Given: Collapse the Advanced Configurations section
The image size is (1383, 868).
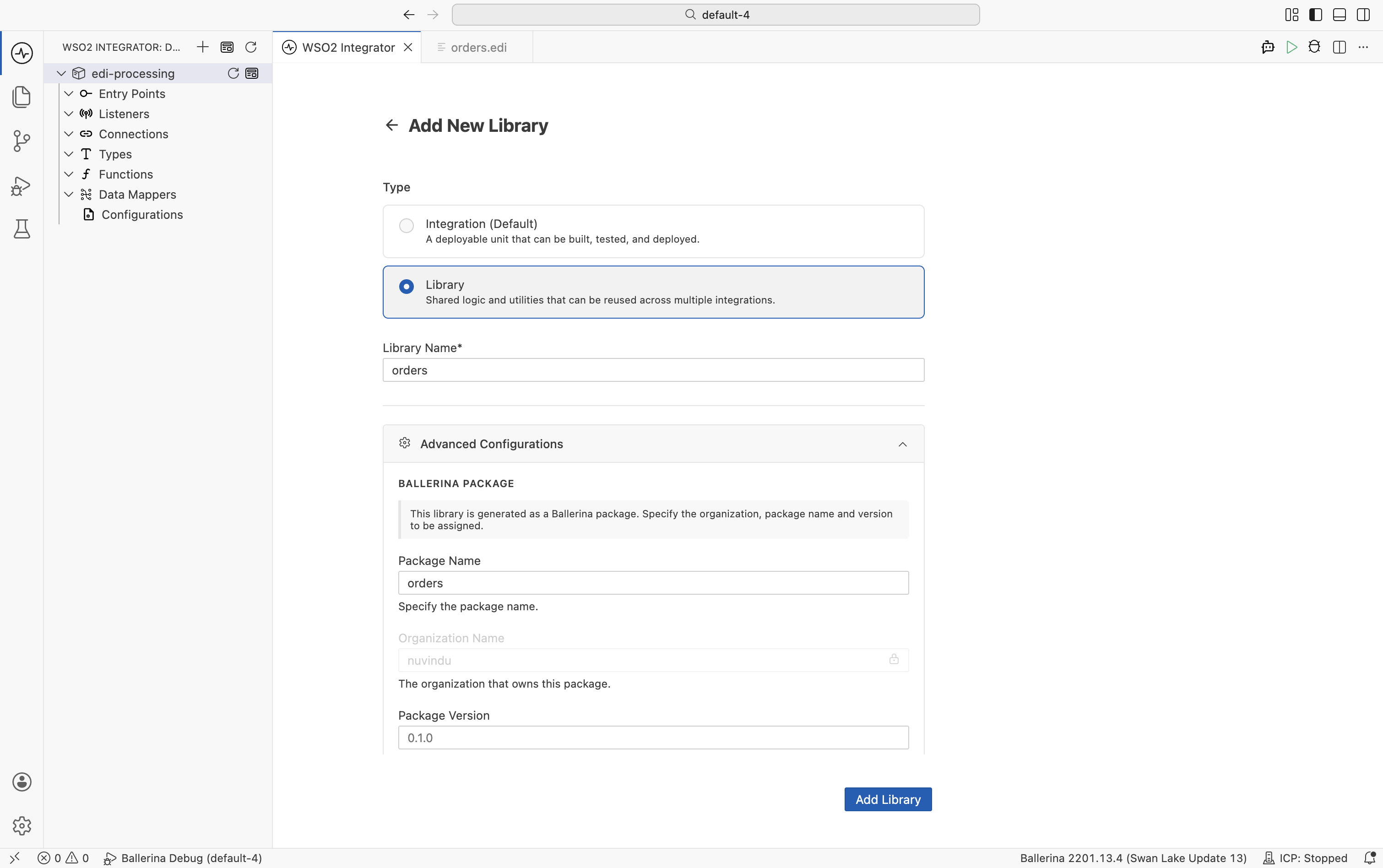Looking at the screenshot, I should (x=902, y=445).
